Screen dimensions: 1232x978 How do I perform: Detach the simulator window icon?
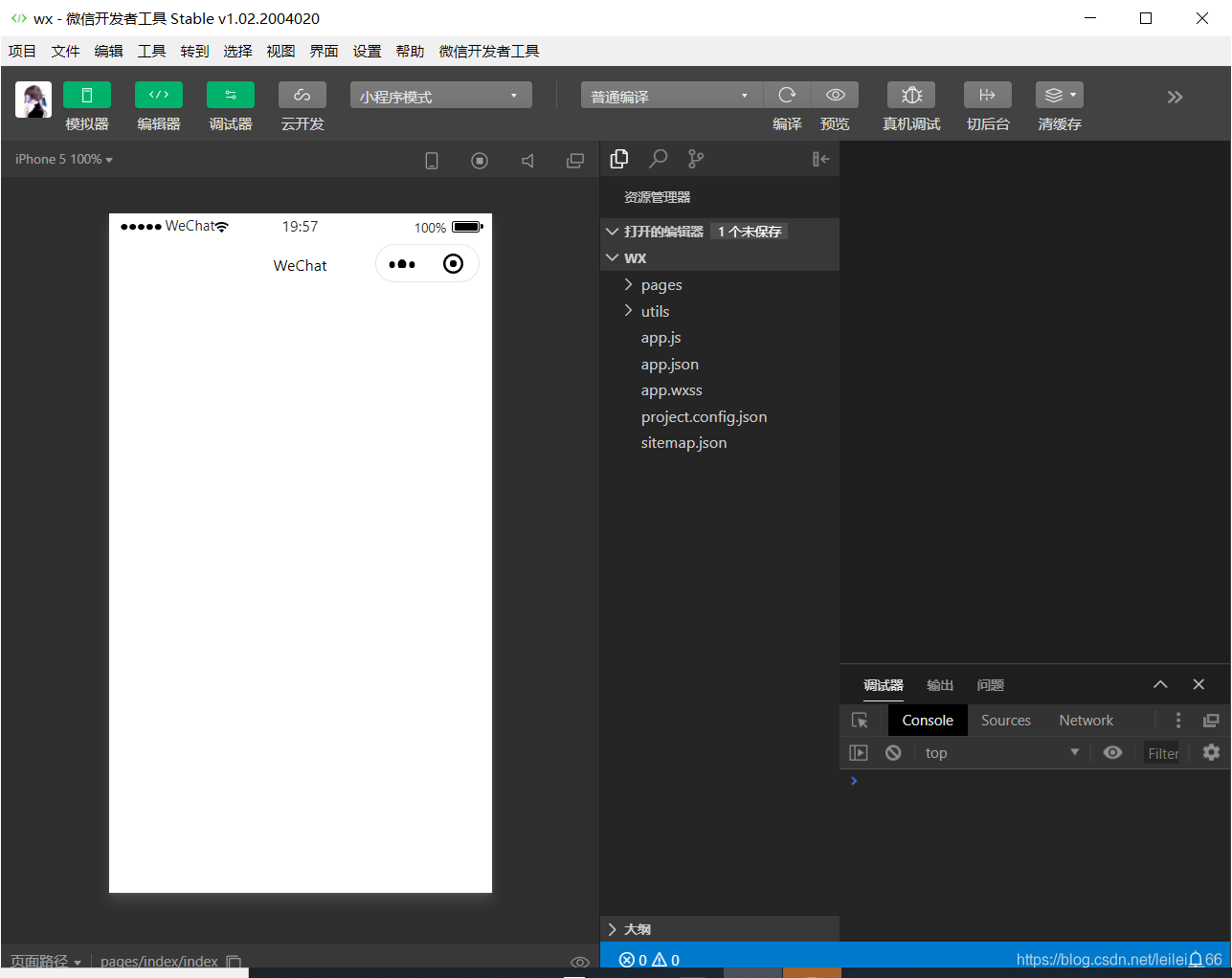coord(575,161)
